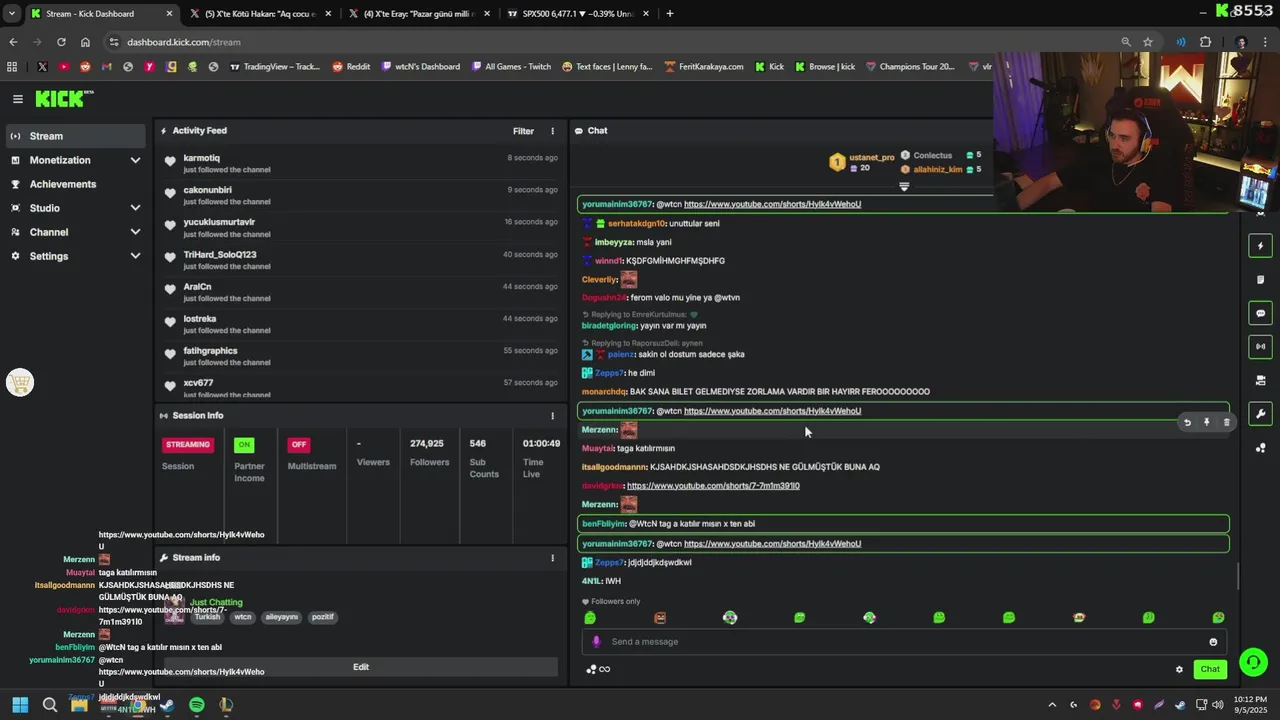Open Achievements in the sidebar
This screenshot has height=720, width=1280.
click(76, 184)
